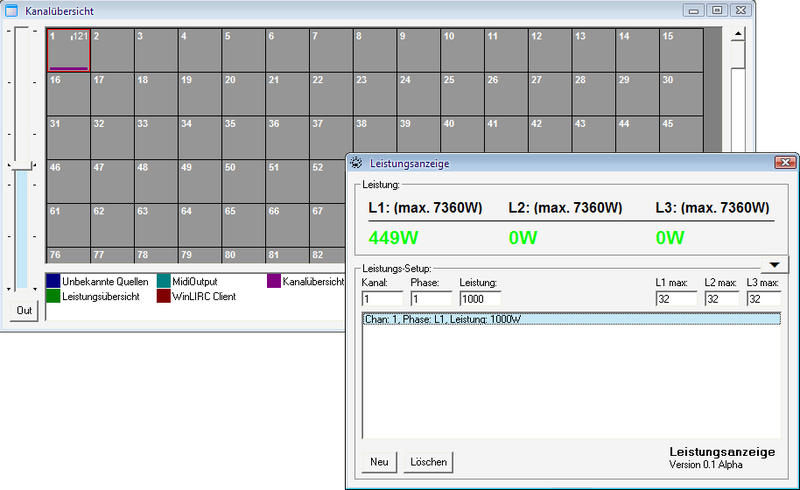Click the Leistungsanzeige window title icon
Image resolution: width=800 pixels, height=490 pixels.
(357, 162)
